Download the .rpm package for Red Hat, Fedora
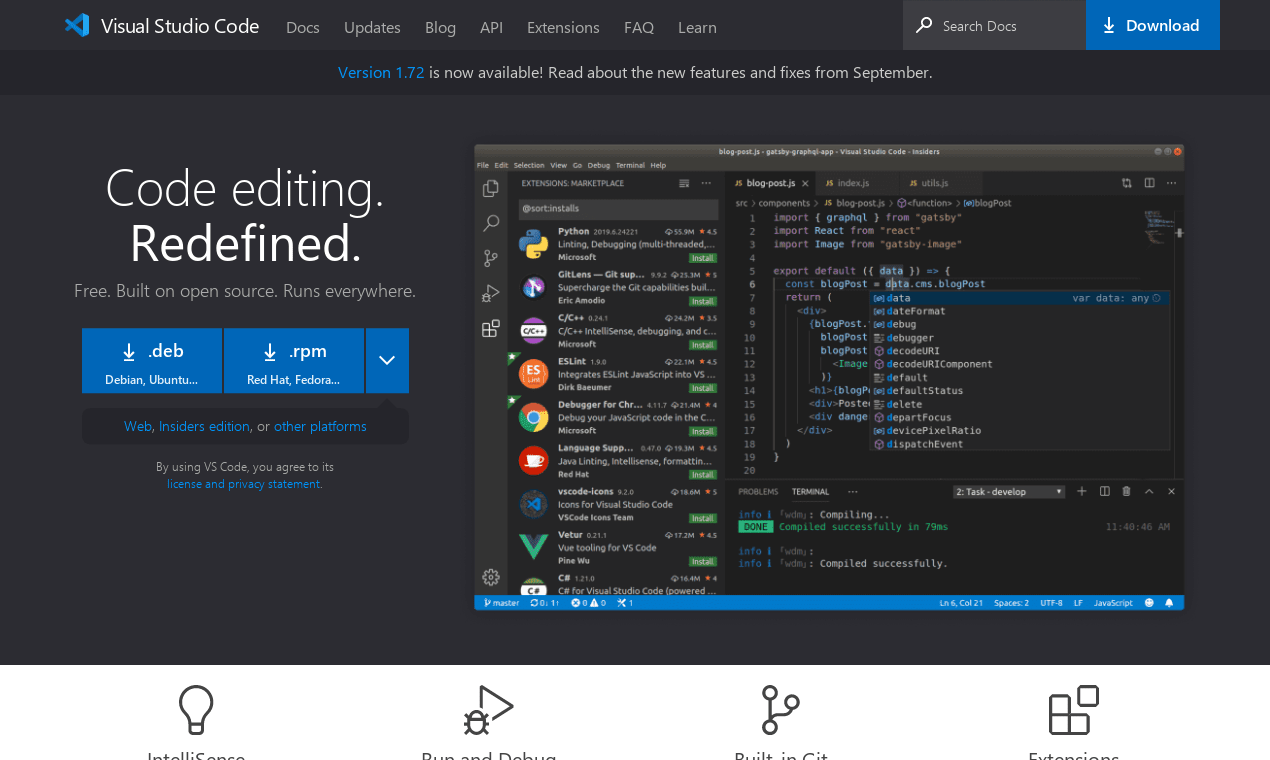 point(294,361)
